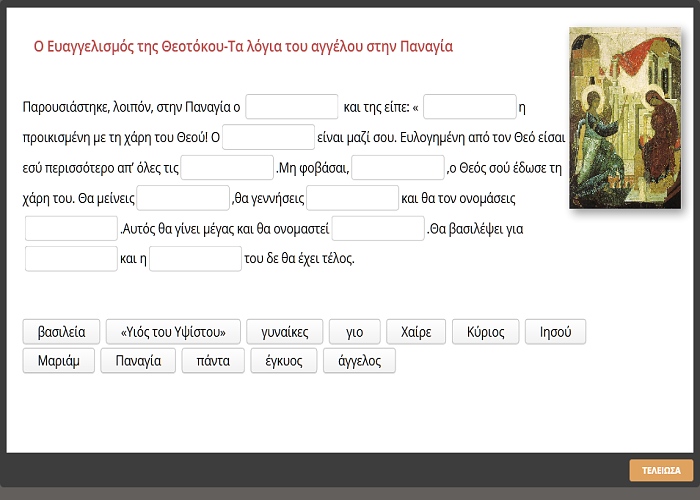Select the blank after 'Μη φοβάσαι,'

(x=397, y=167)
